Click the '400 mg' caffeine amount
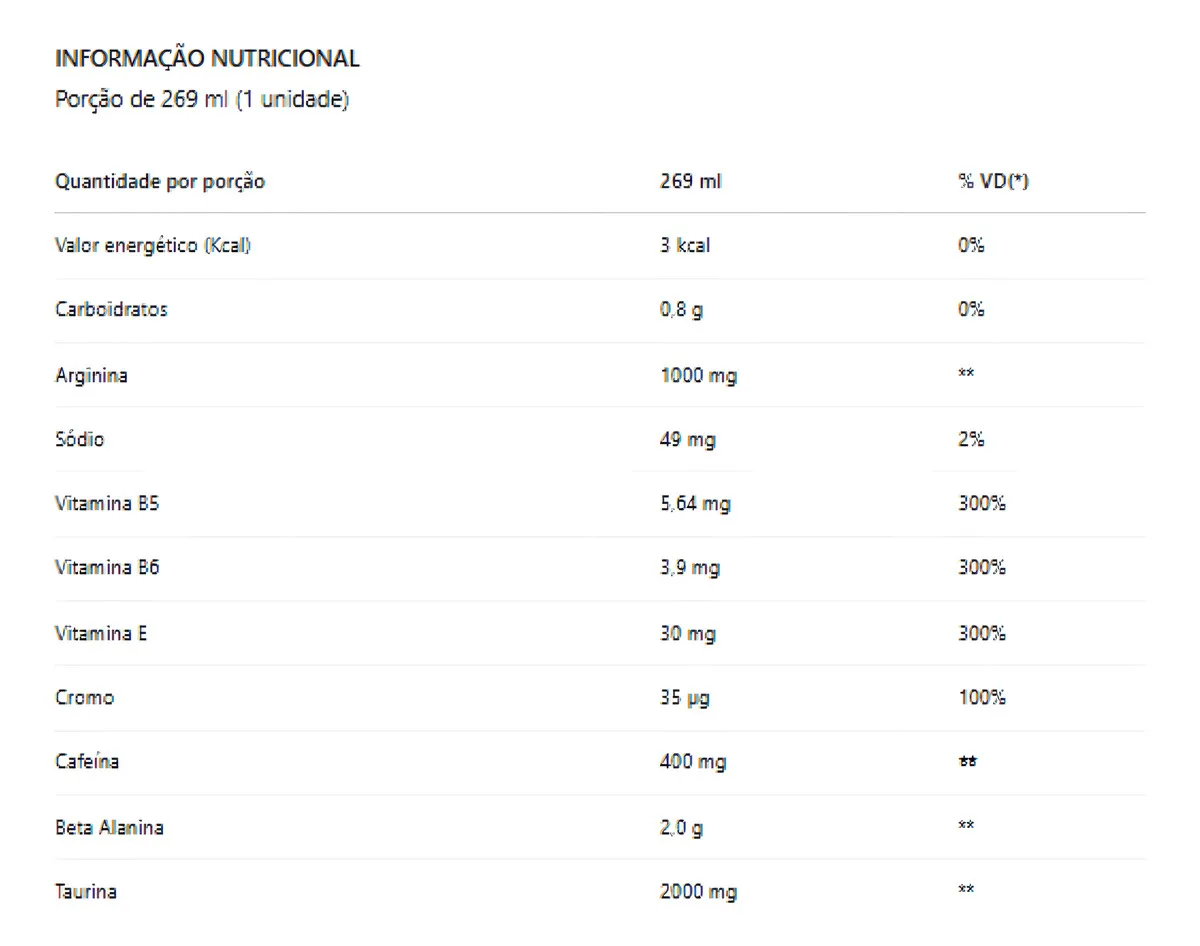 tap(693, 762)
